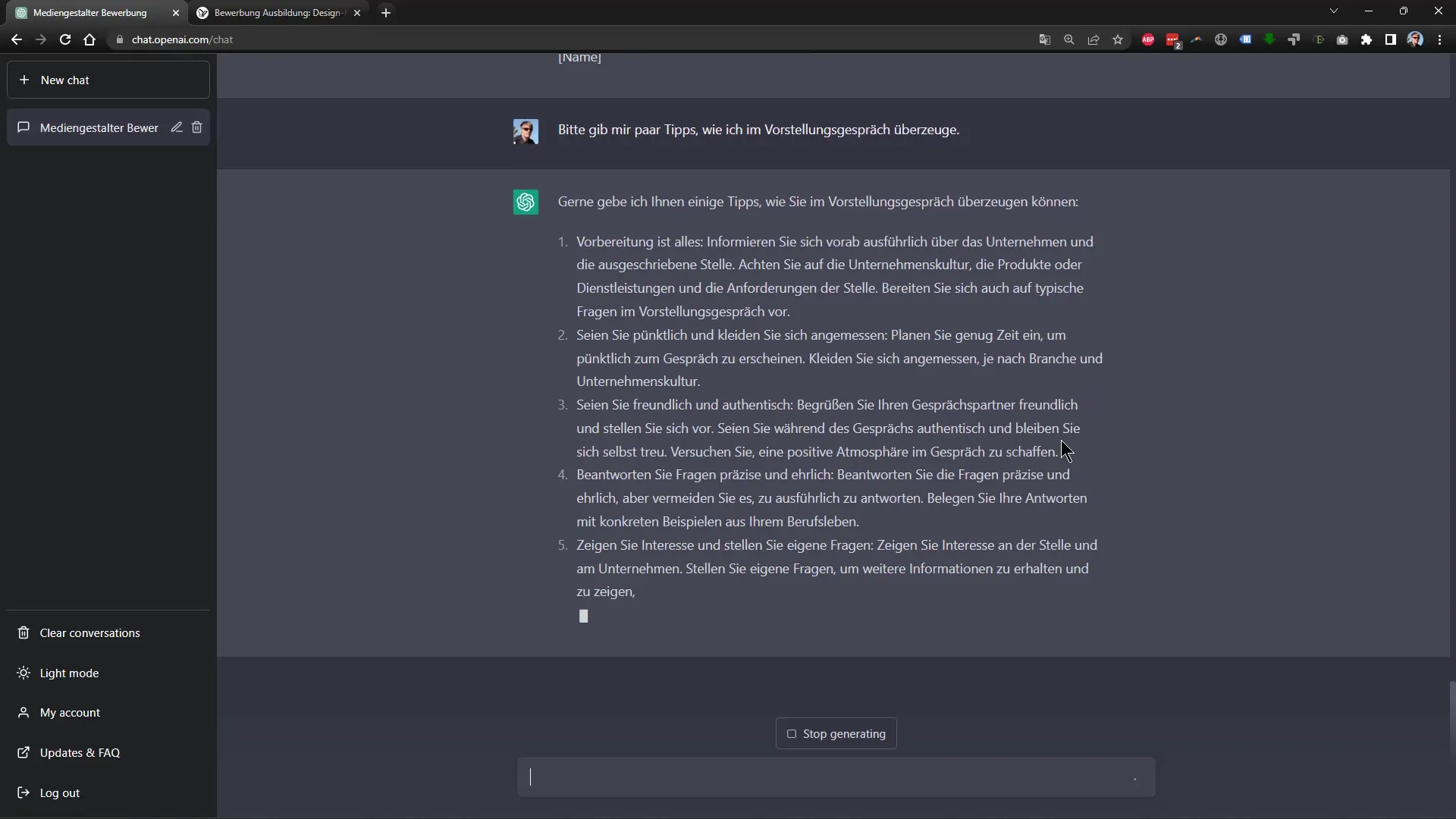Viewport: 1456px width, 819px height.
Task: Click the Stop generating checkbox icon
Action: coord(791,733)
